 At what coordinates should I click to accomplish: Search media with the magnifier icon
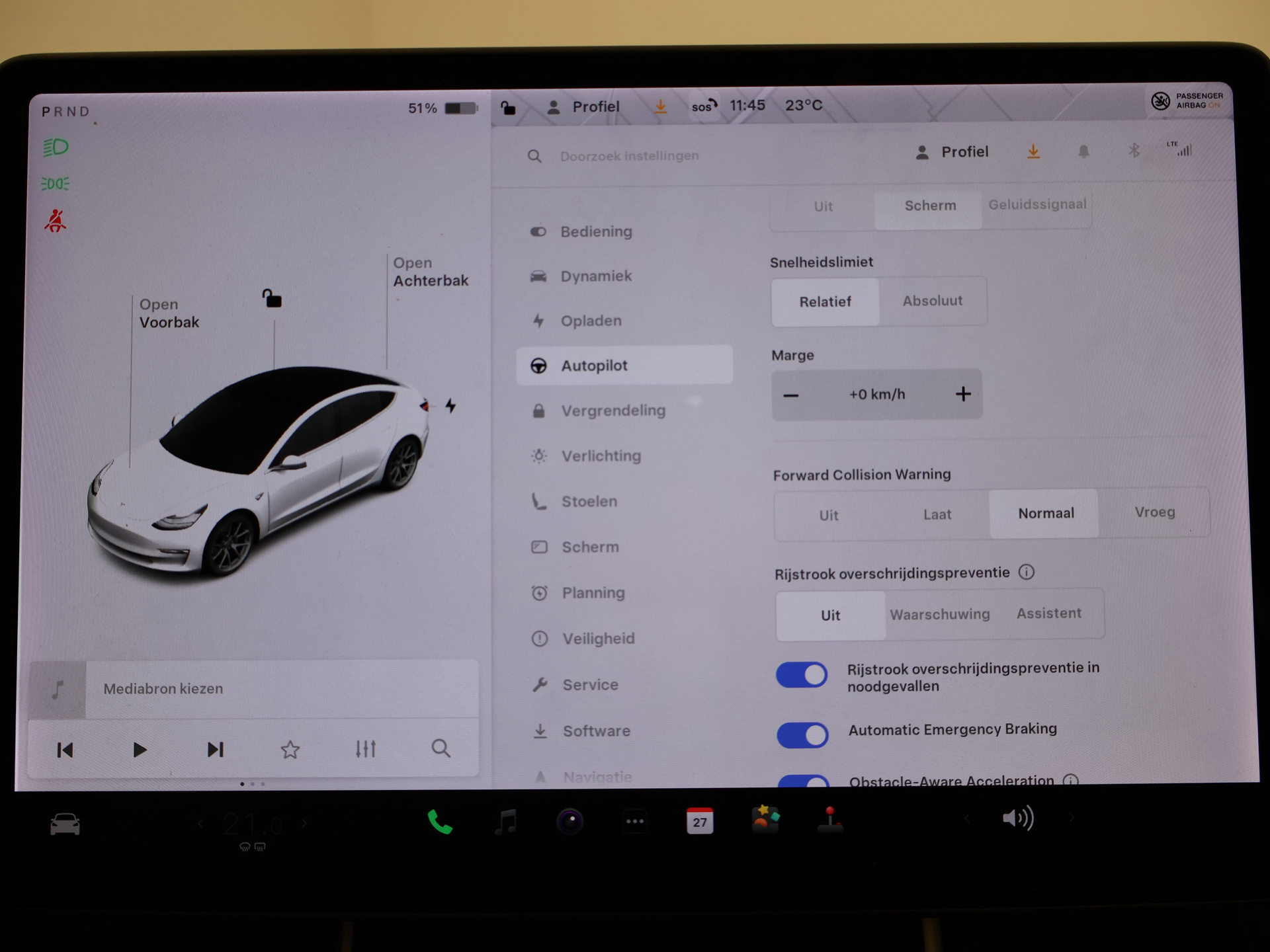coord(441,748)
